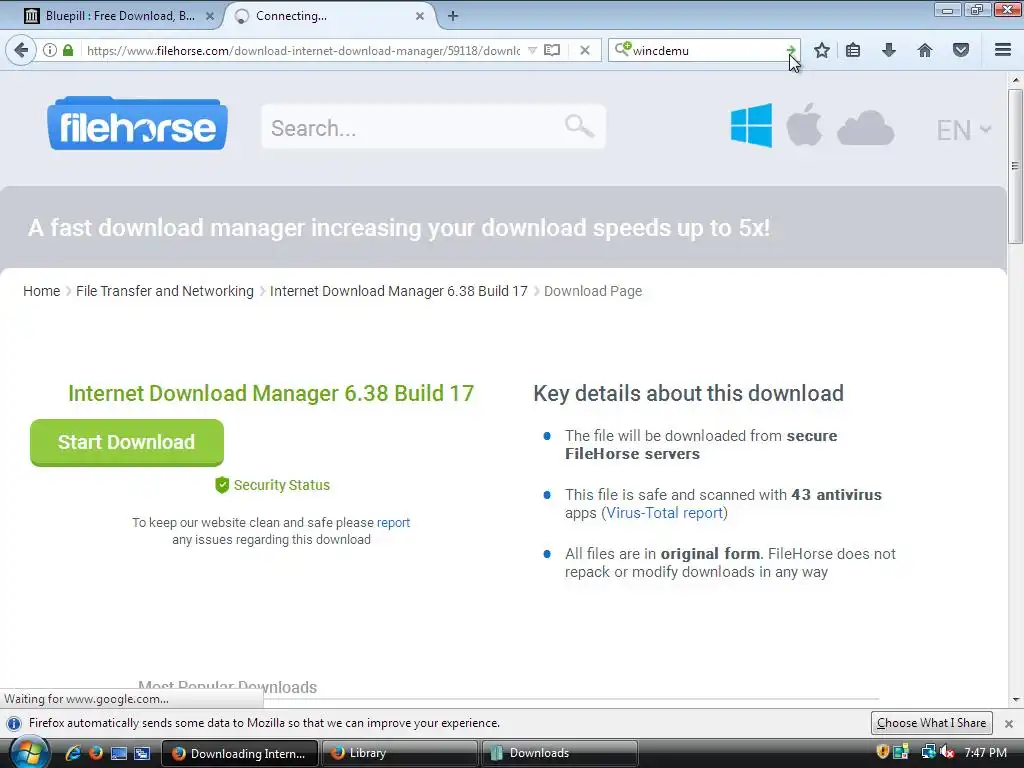The height and width of the screenshot is (768, 1024).
Task: Click the taskbar clock 7:47 PM
Action: coord(985,753)
